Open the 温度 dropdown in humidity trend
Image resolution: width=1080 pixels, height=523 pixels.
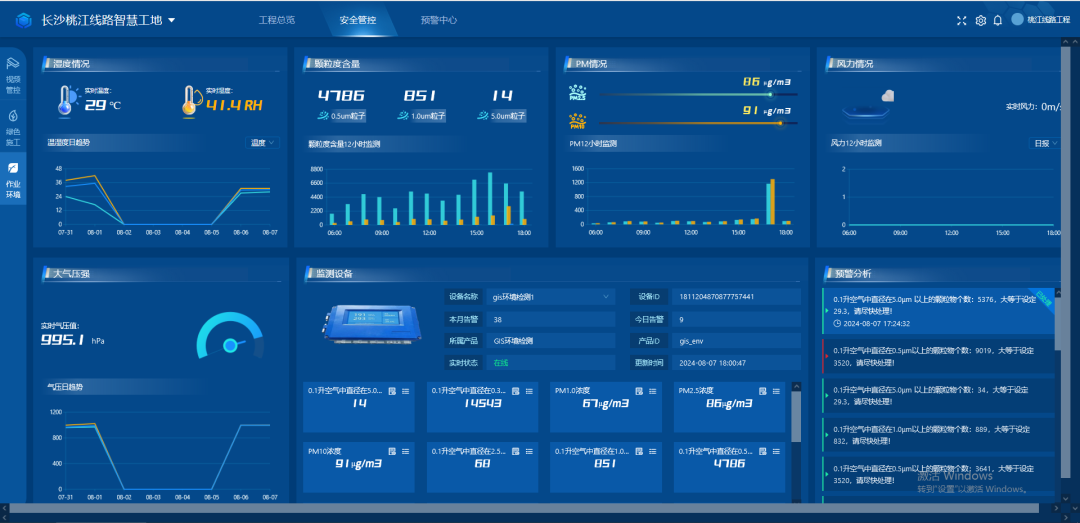click(263, 143)
